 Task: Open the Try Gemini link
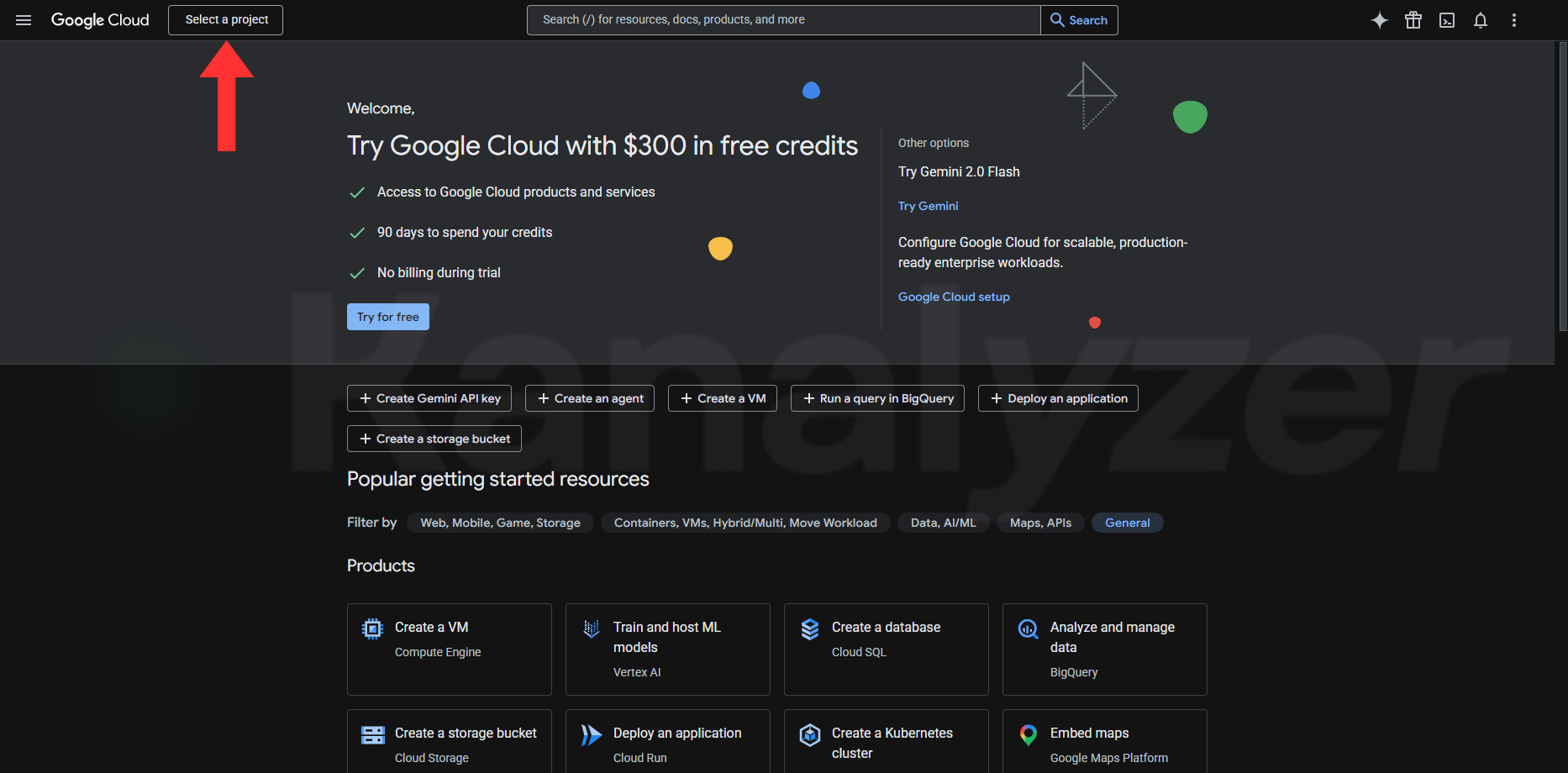click(928, 206)
